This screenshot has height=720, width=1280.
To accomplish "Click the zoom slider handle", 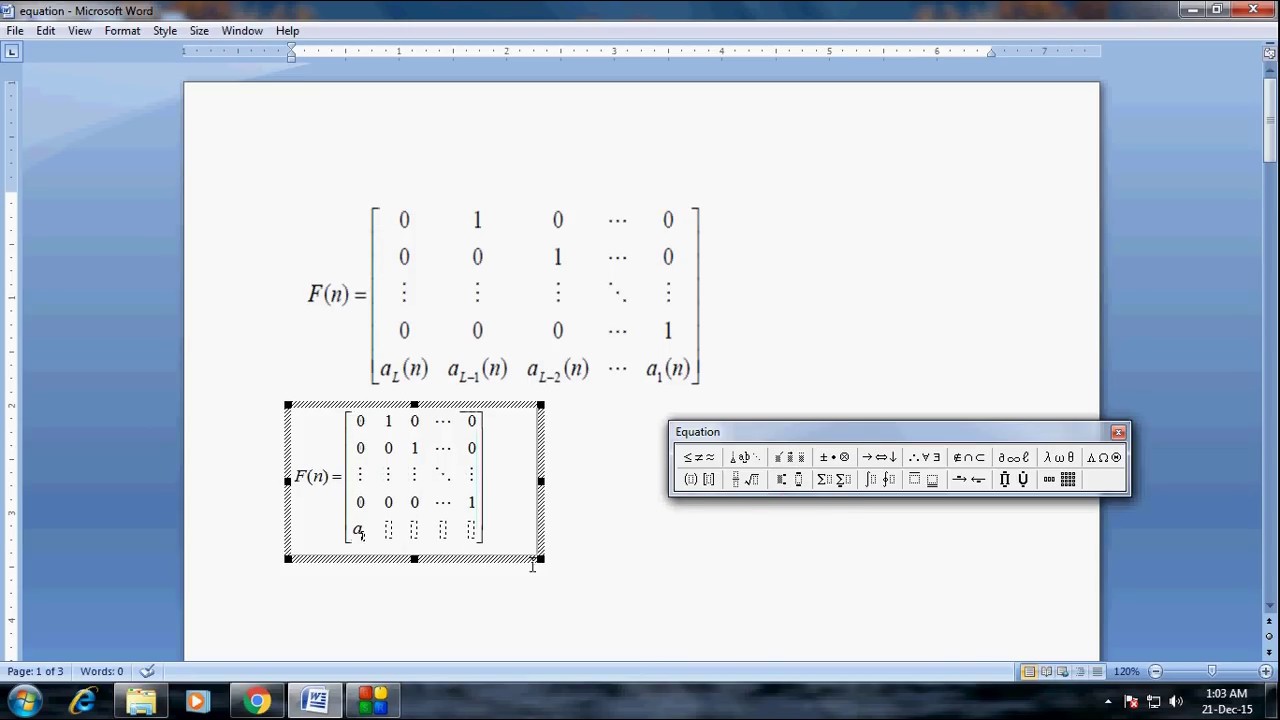I will click(x=1212, y=672).
